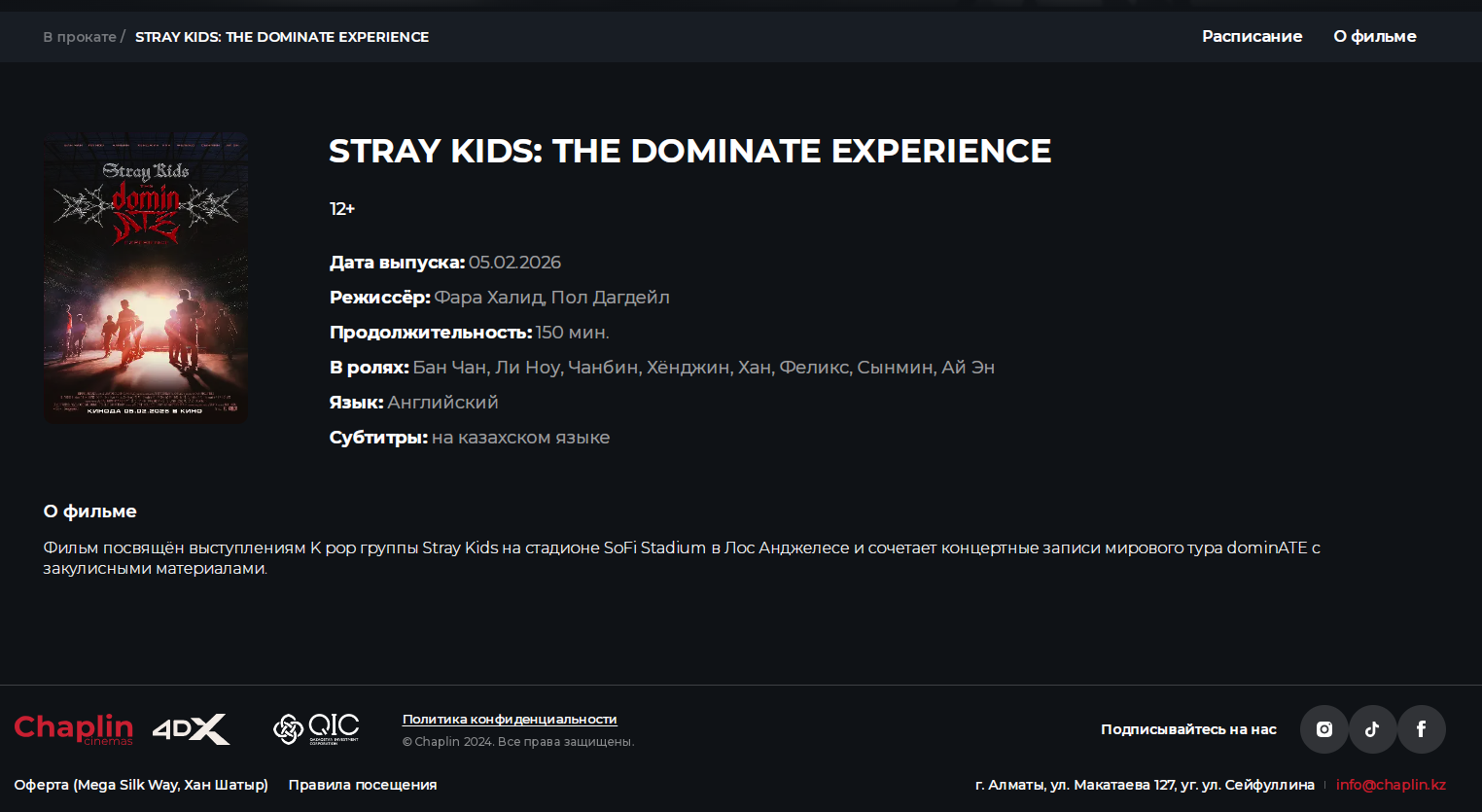This screenshot has height=812, width=1482.
Task: Click the 4DX logo in footer
Action: [x=191, y=729]
